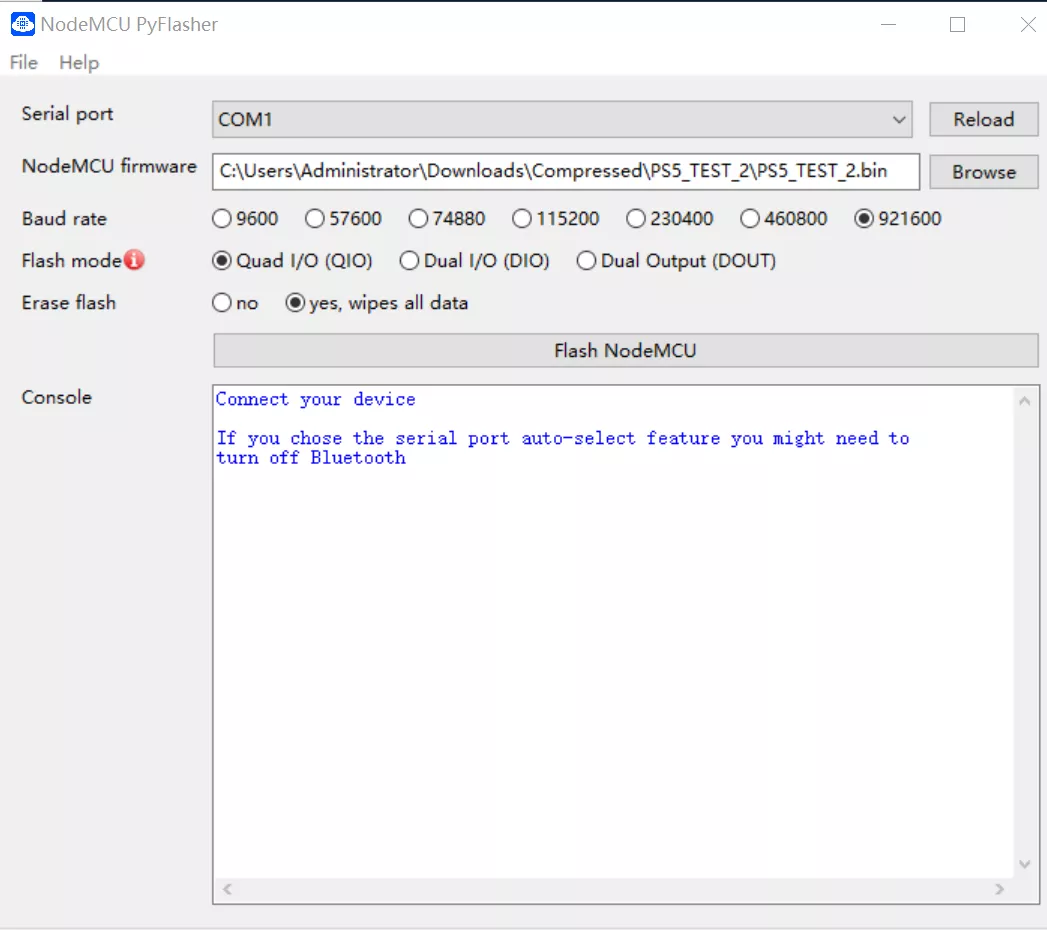Select Dual Output (DOUT) flash mode
Viewport: 1047px width, 930px height.
click(586, 261)
